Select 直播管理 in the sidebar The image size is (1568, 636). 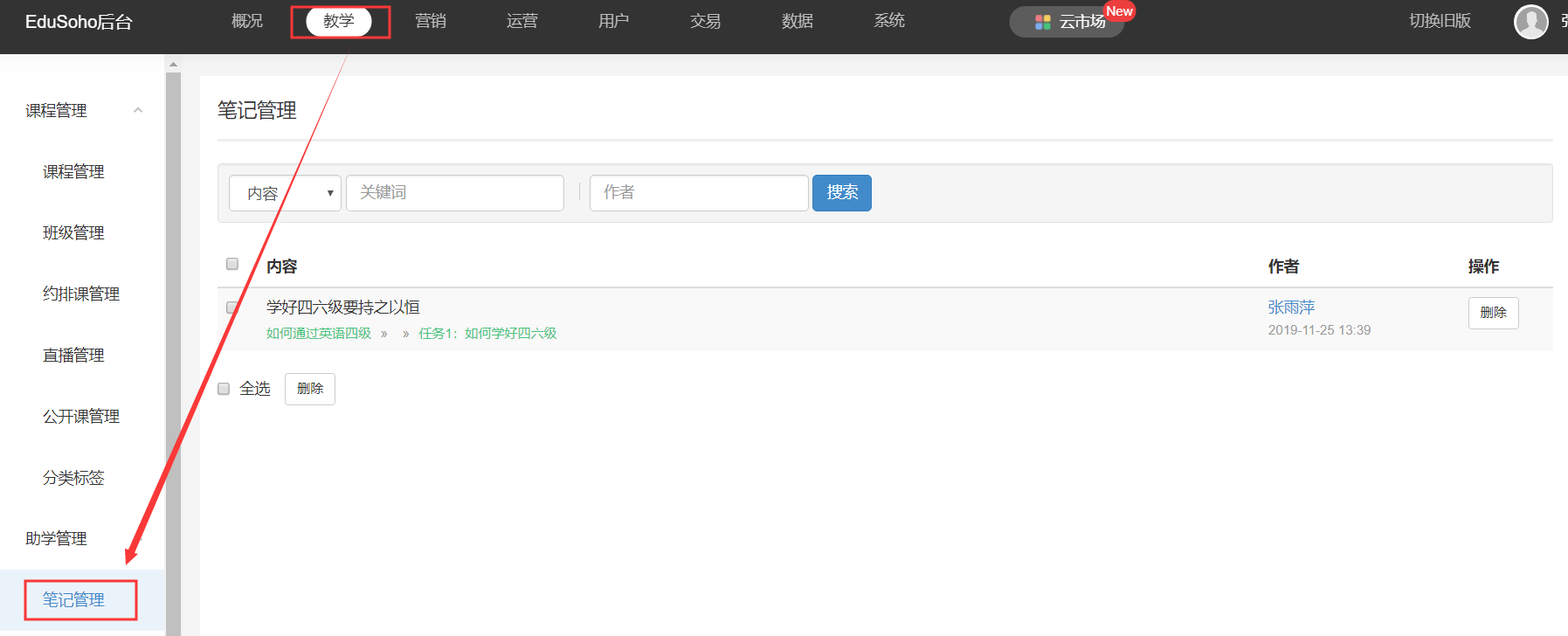click(x=73, y=356)
